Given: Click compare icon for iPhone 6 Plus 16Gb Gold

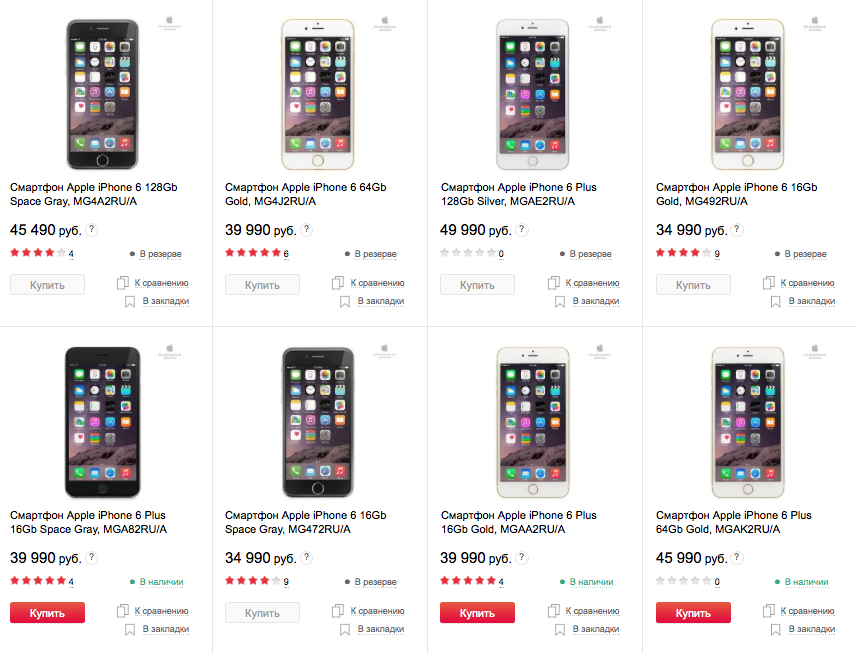Looking at the screenshot, I should click(x=554, y=611).
